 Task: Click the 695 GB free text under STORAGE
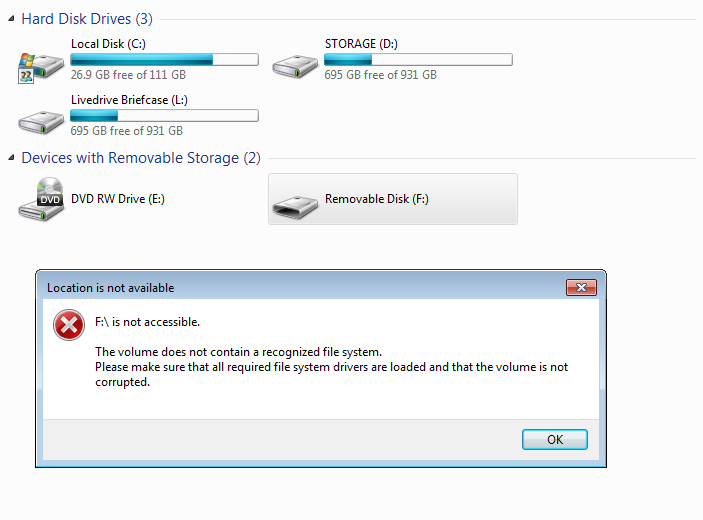[380, 75]
